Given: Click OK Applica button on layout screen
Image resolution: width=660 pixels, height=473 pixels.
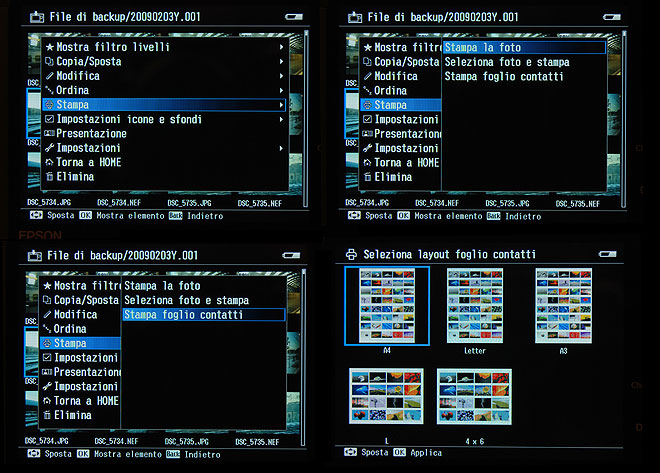Looking at the screenshot, I should click(x=418, y=453).
